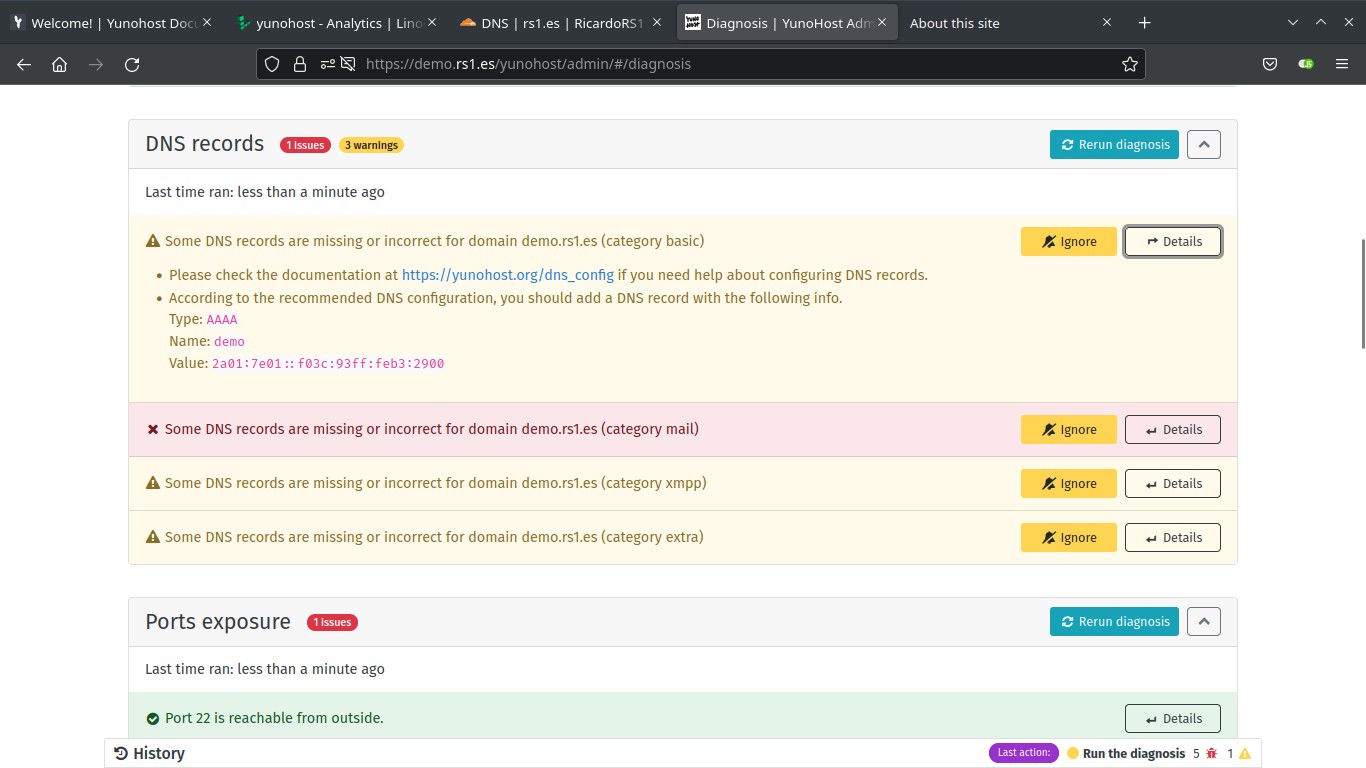1366x768 pixels.
Task: Collapse the DNS records section
Action: pyautogui.click(x=1204, y=144)
